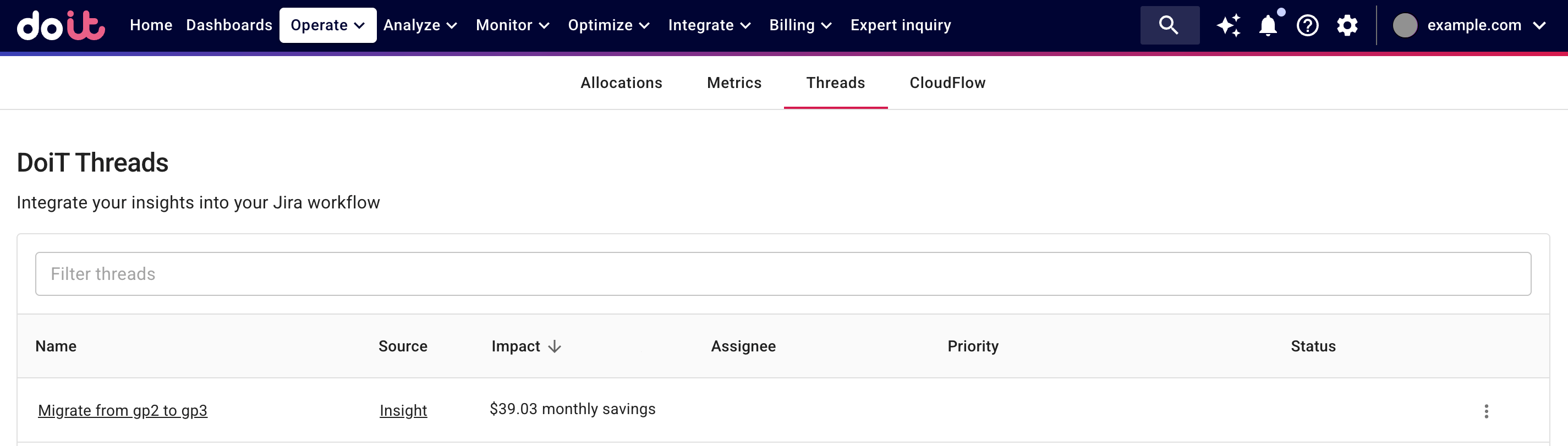Image resolution: width=1568 pixels, height=446 pixels.
Task: Expand the Analyze dropdown menu
Action: pyautogui.click(x=420, y=25)
